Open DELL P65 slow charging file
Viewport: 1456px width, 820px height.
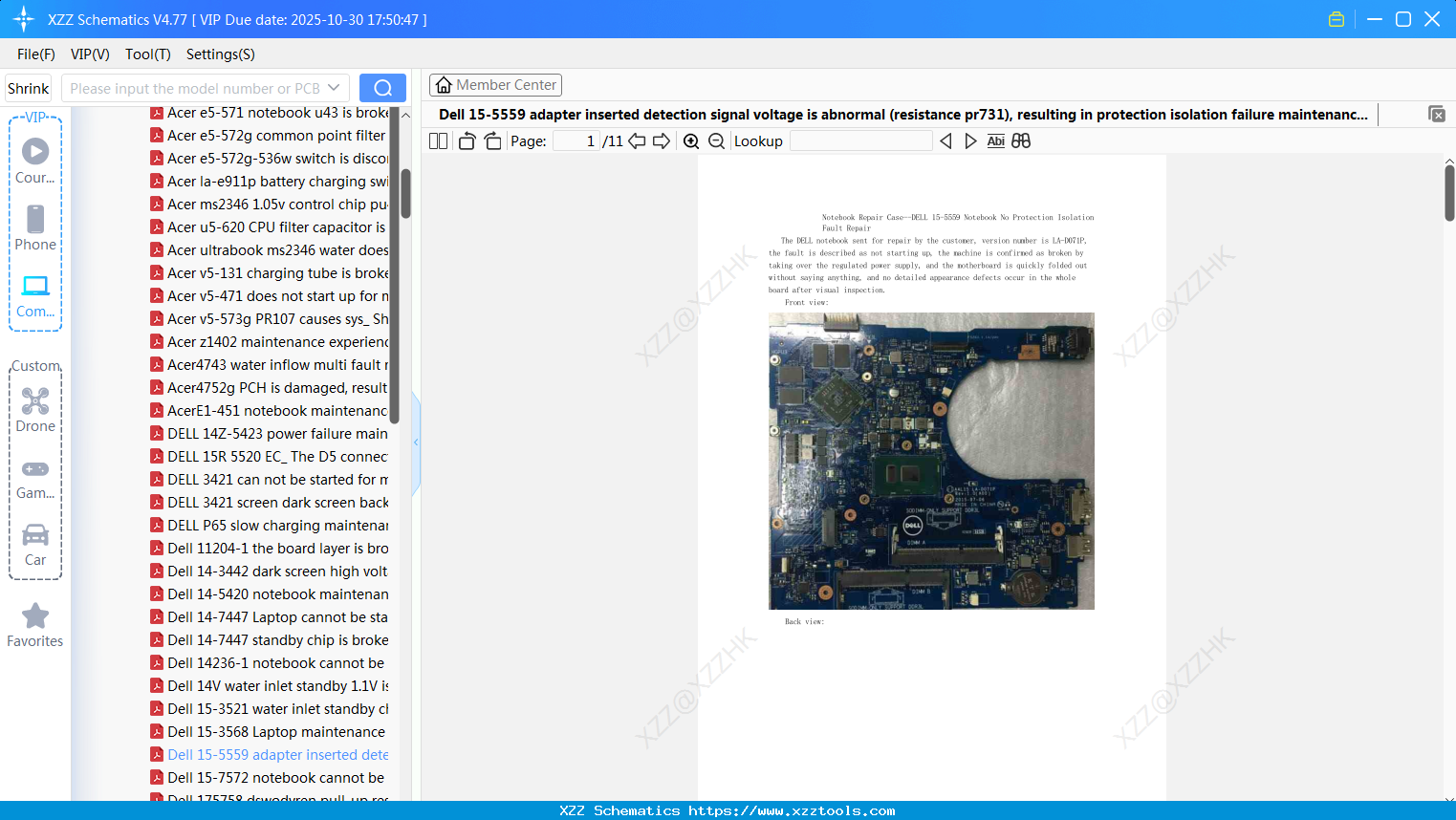pyautogui.click(x=270, y=526)
